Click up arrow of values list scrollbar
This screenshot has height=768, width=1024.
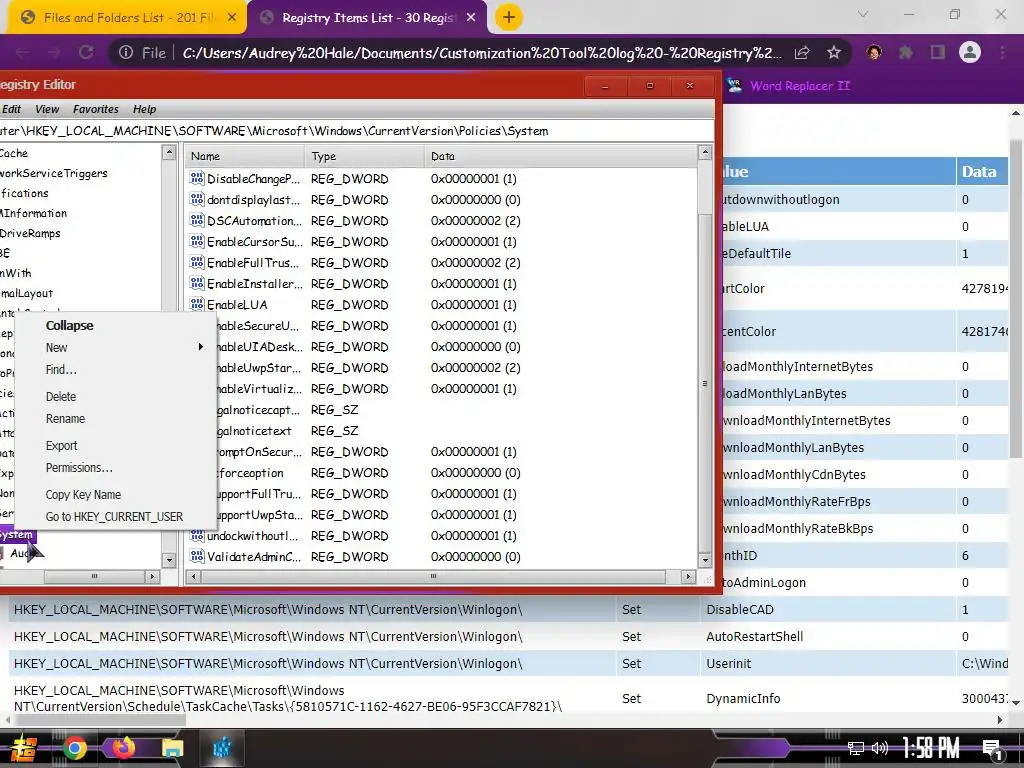[705, 153]
